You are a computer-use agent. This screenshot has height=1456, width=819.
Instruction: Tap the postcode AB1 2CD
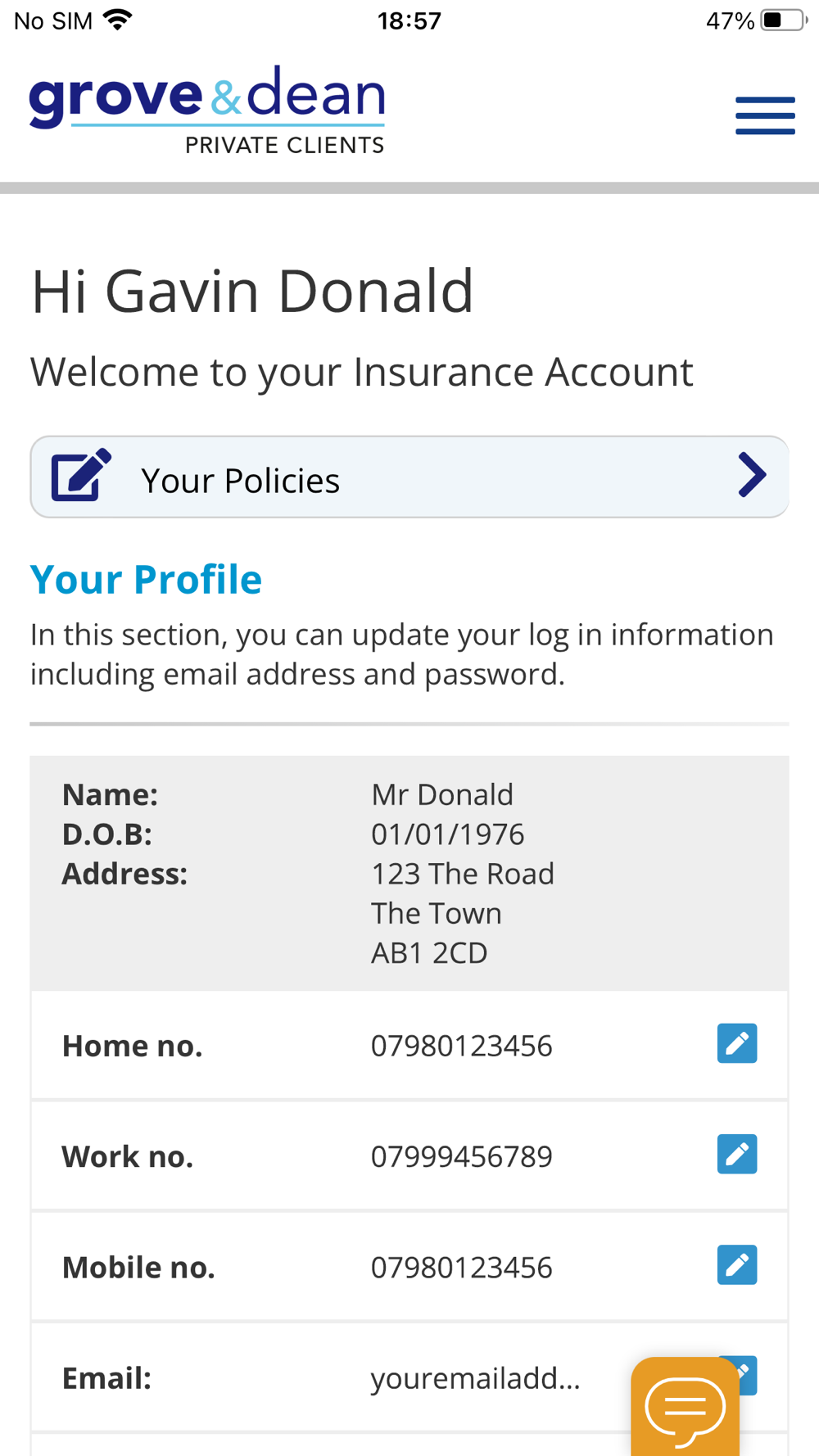tap(429, 952)
